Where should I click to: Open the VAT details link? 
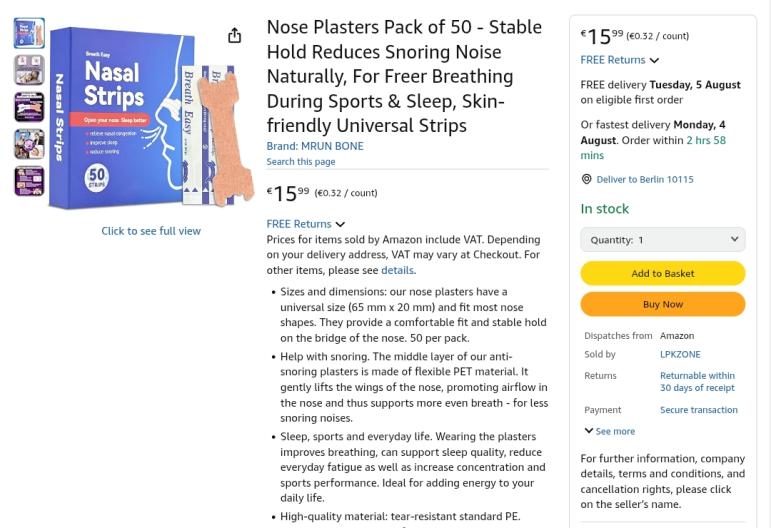tap(397, 270)
